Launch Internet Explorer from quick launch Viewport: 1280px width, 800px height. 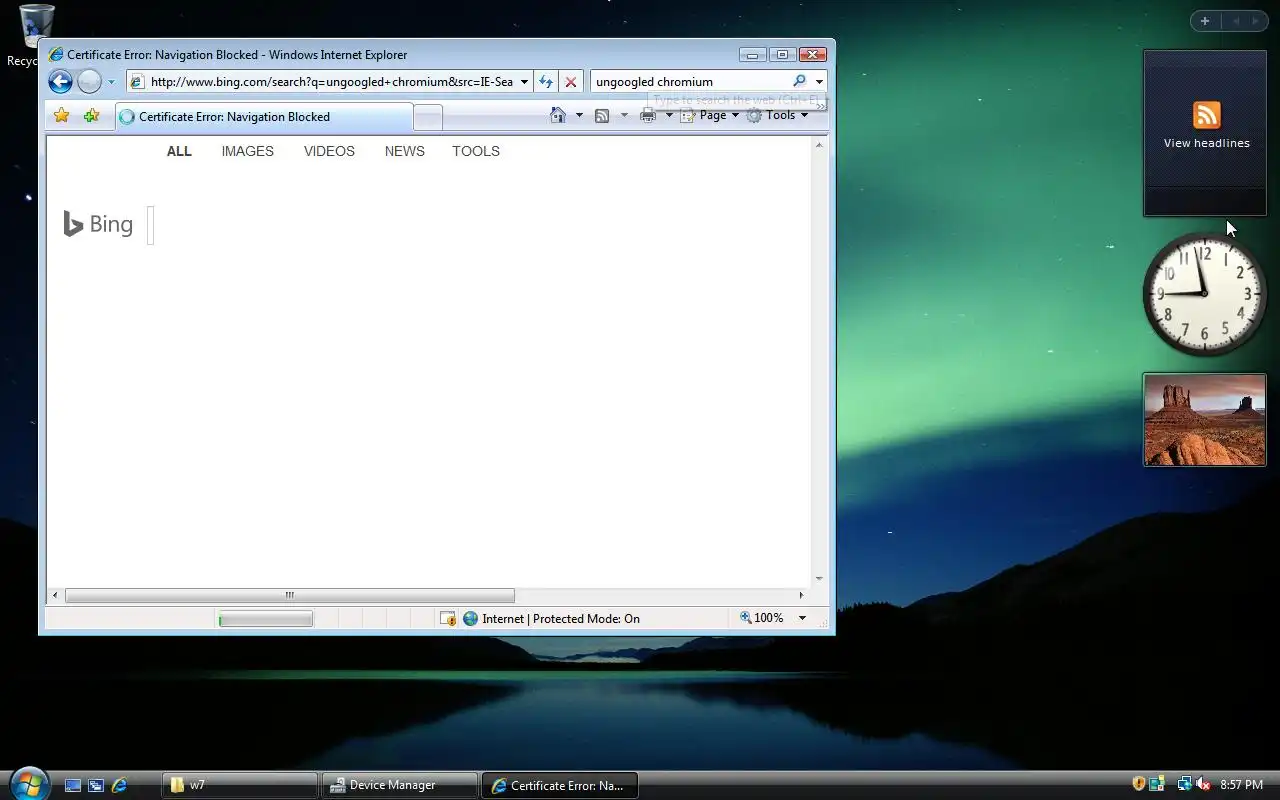point(119,786)
